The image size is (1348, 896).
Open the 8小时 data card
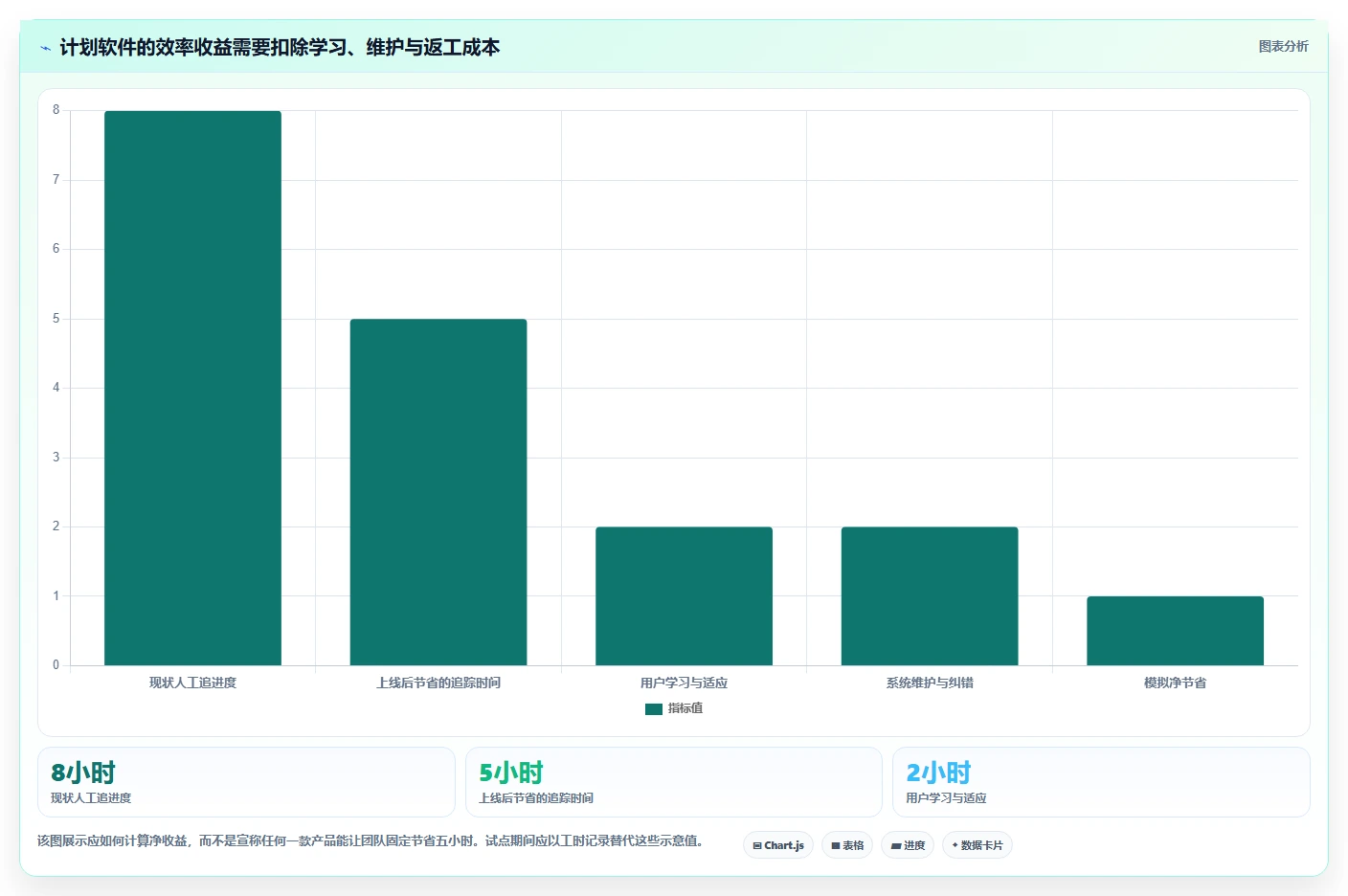coord(246,782)
